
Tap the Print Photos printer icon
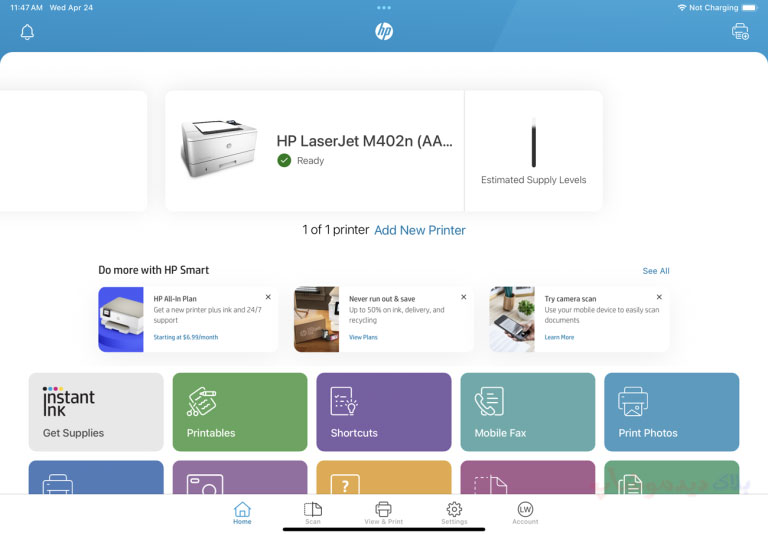(633, 402)
